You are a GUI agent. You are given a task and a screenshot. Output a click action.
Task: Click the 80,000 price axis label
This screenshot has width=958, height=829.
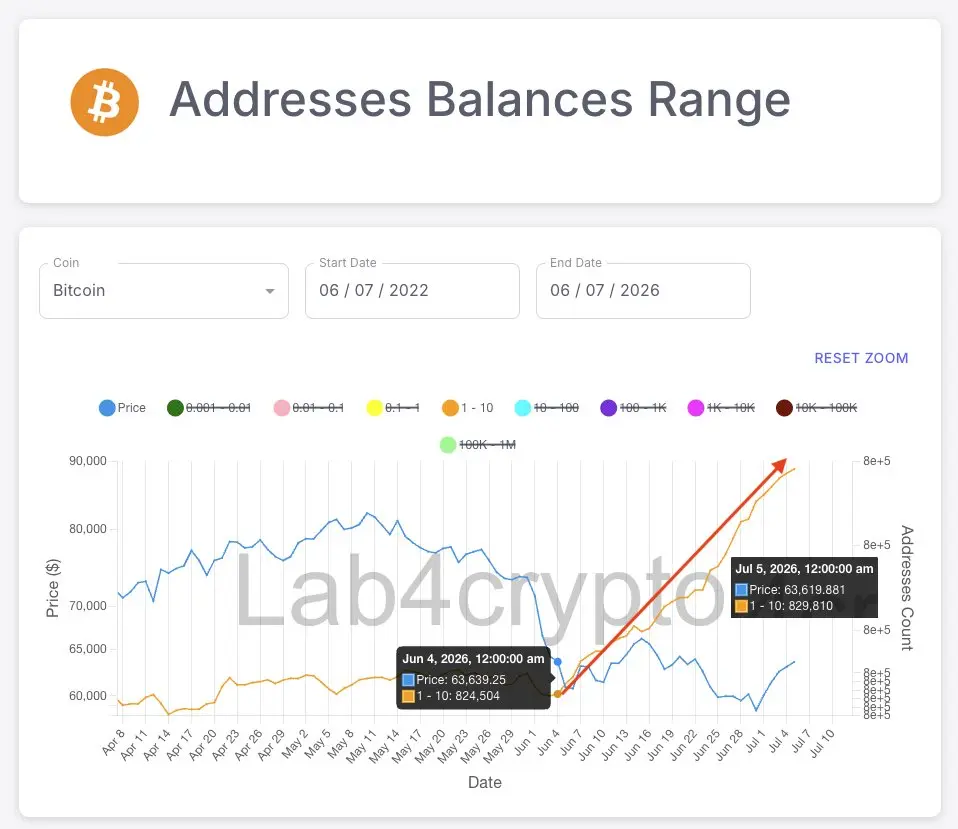pyautogui.click(x=87, y=528)
